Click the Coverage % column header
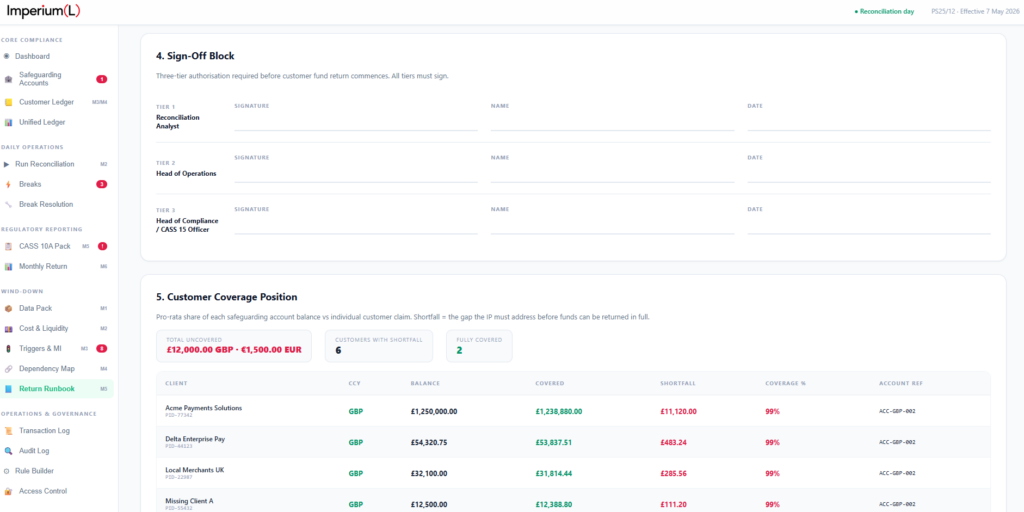The image size is (1024, 512). (x=786, y=383)
